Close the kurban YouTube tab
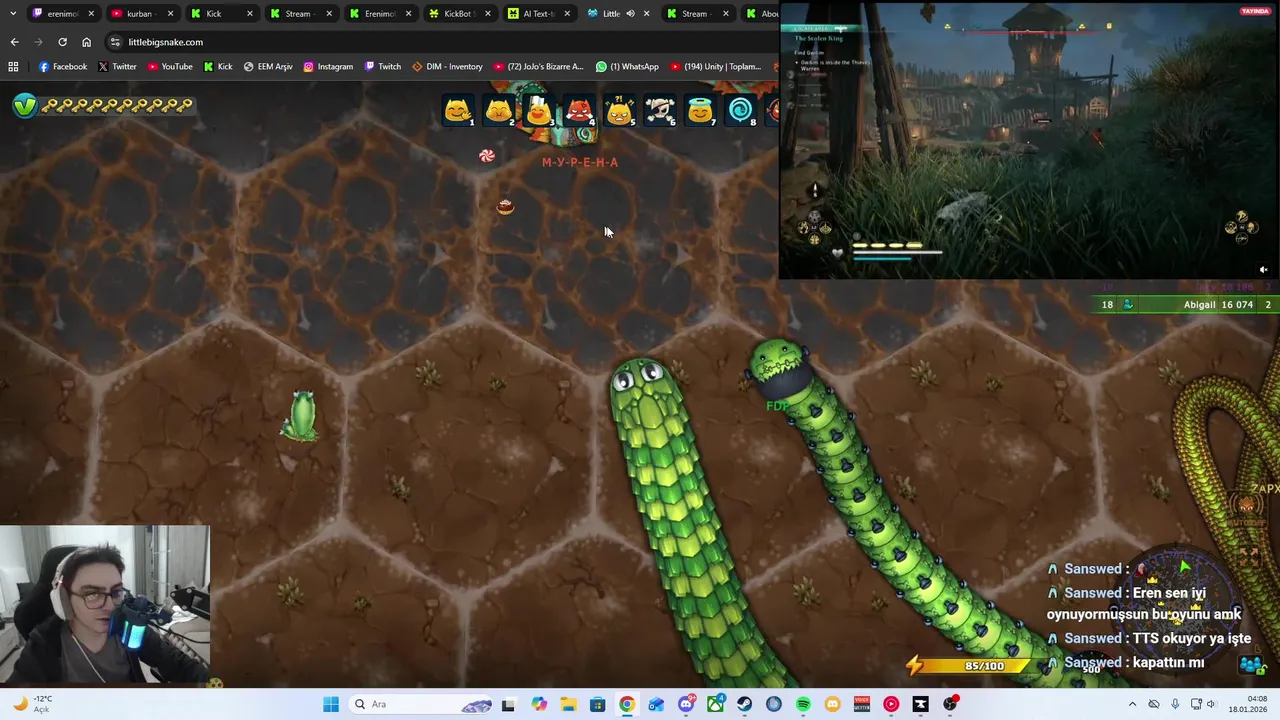Screen dimensions: 1280x720 coord(170,14)
